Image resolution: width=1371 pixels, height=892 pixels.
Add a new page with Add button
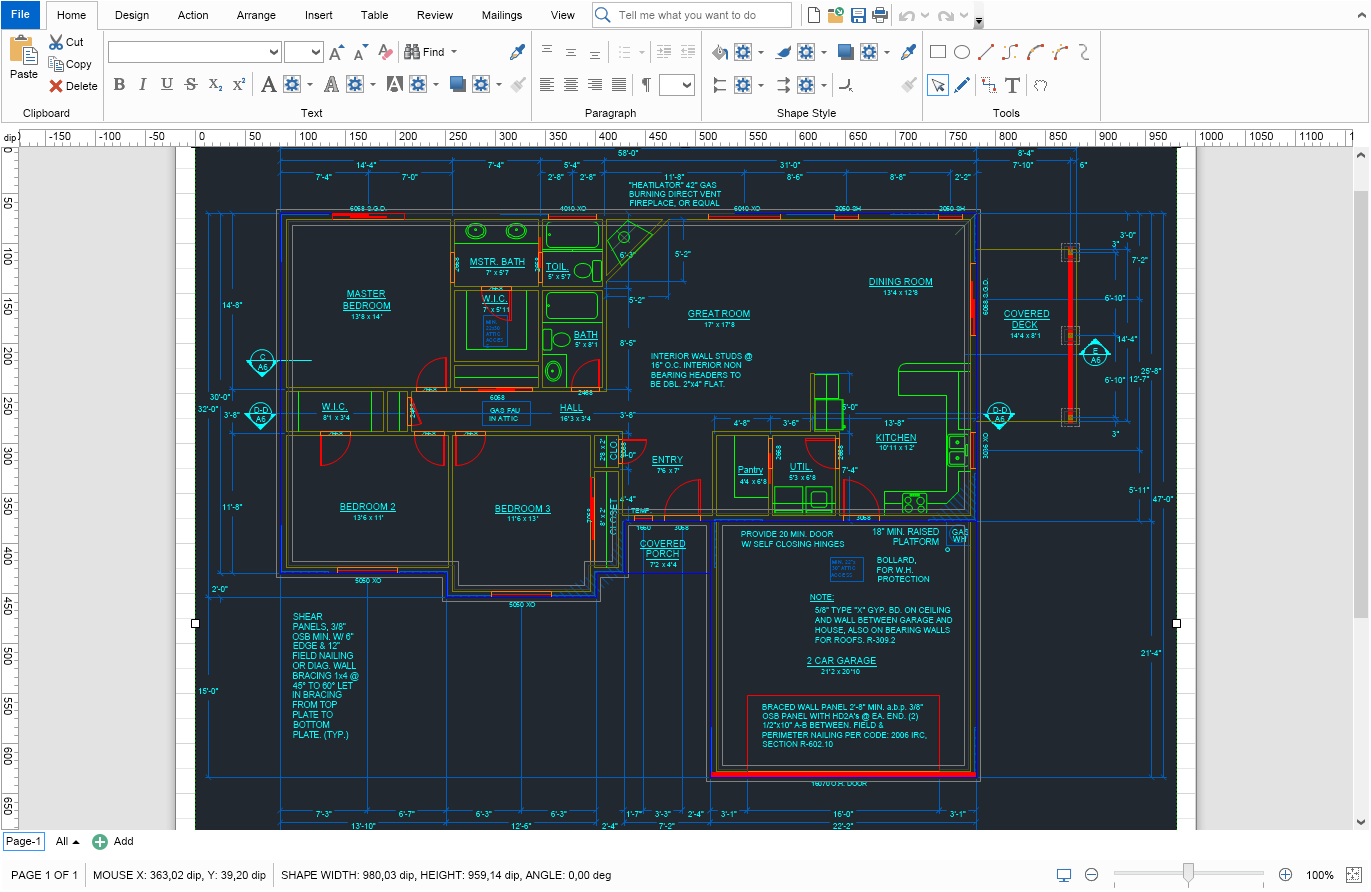[113, 842]
